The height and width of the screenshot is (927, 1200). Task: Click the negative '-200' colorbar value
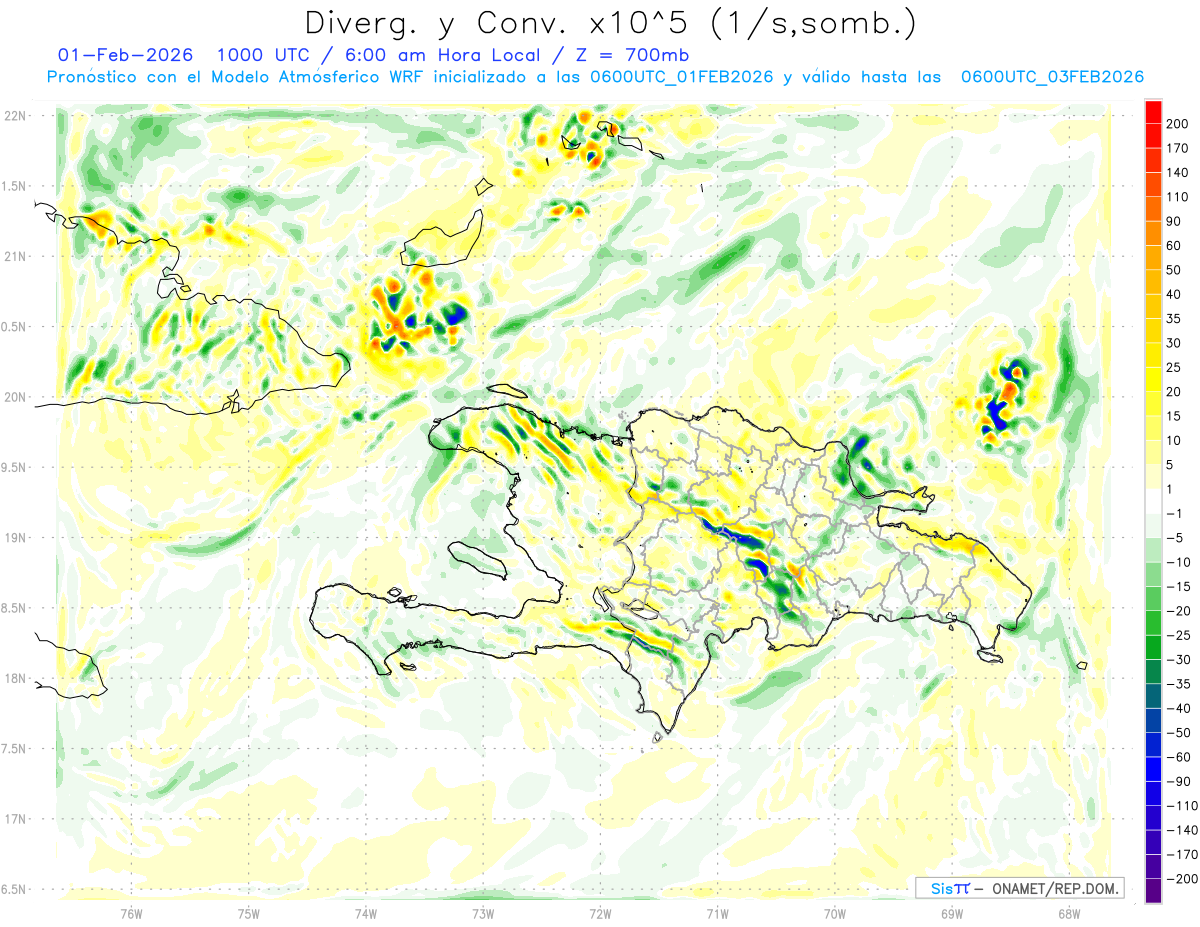1182,879
